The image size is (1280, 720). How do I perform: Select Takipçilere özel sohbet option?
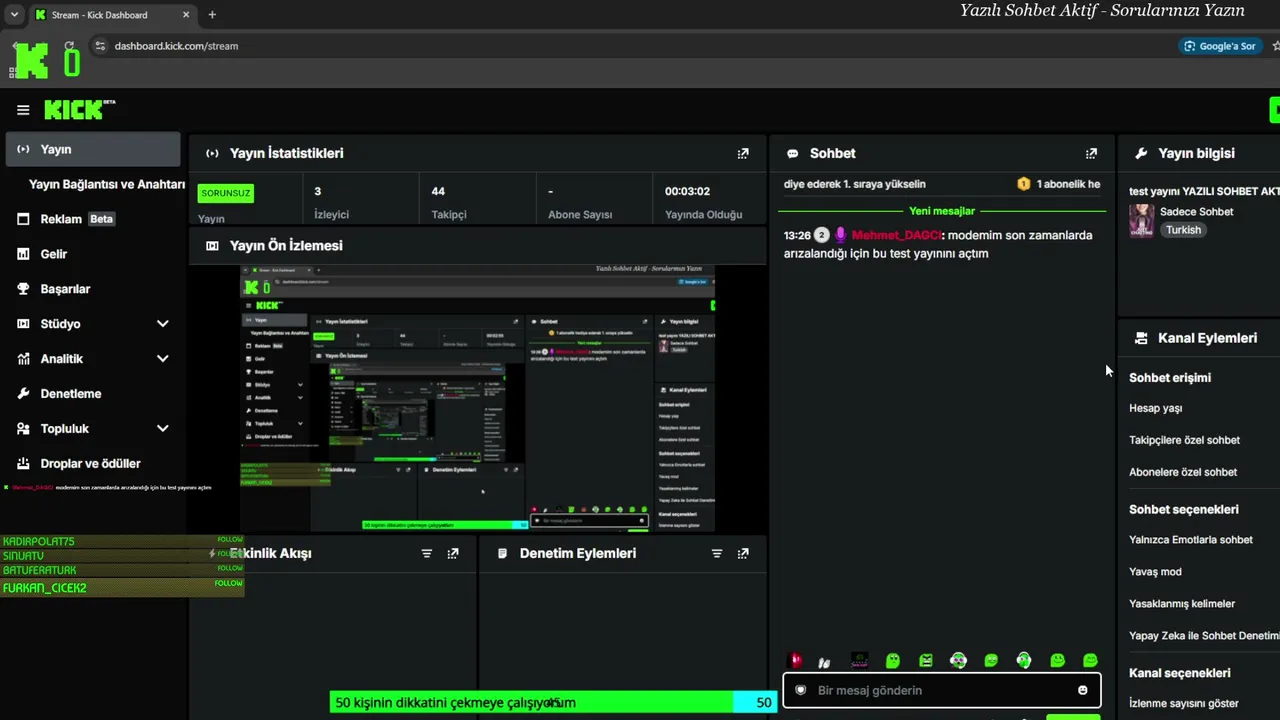tap(1184, 440)
